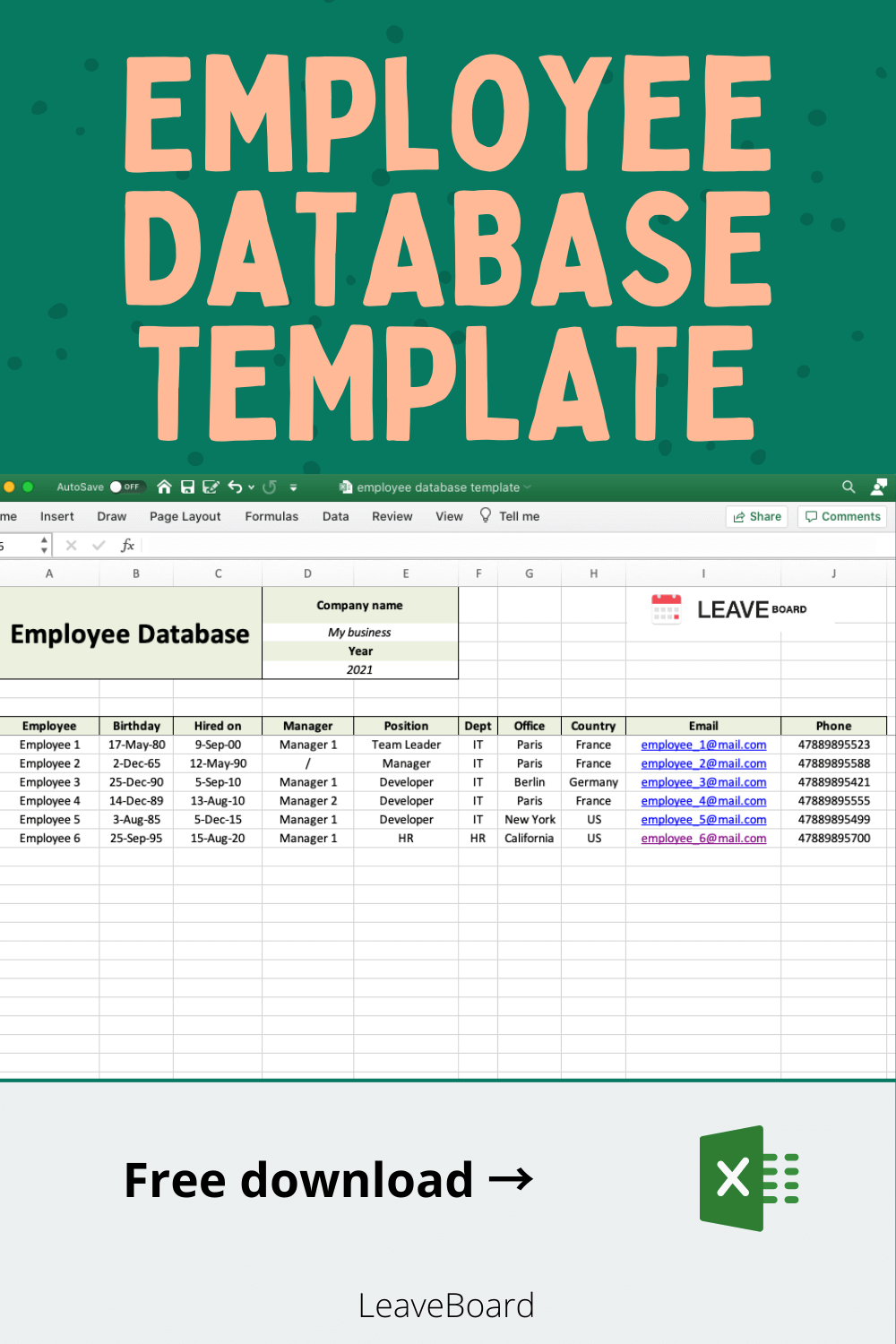Select the Home icon in Quick Access toolbar
896x1344 pixels.
coord(165,487)
